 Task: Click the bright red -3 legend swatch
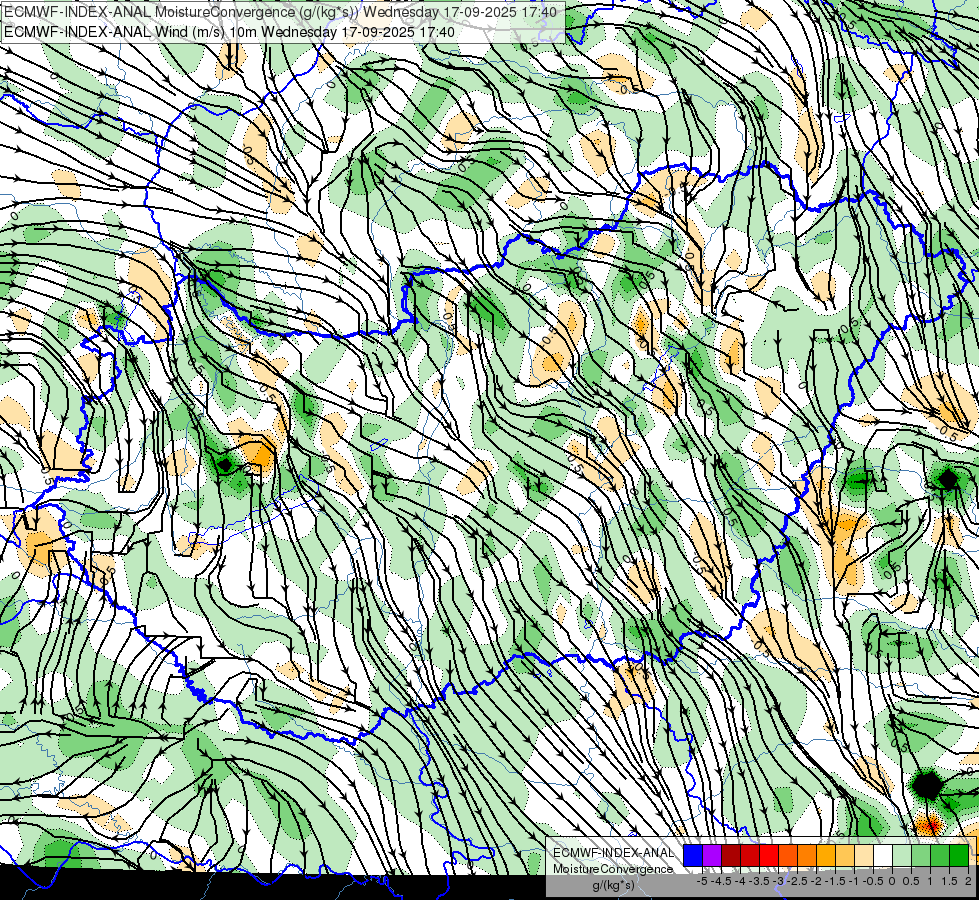point(769,855)
